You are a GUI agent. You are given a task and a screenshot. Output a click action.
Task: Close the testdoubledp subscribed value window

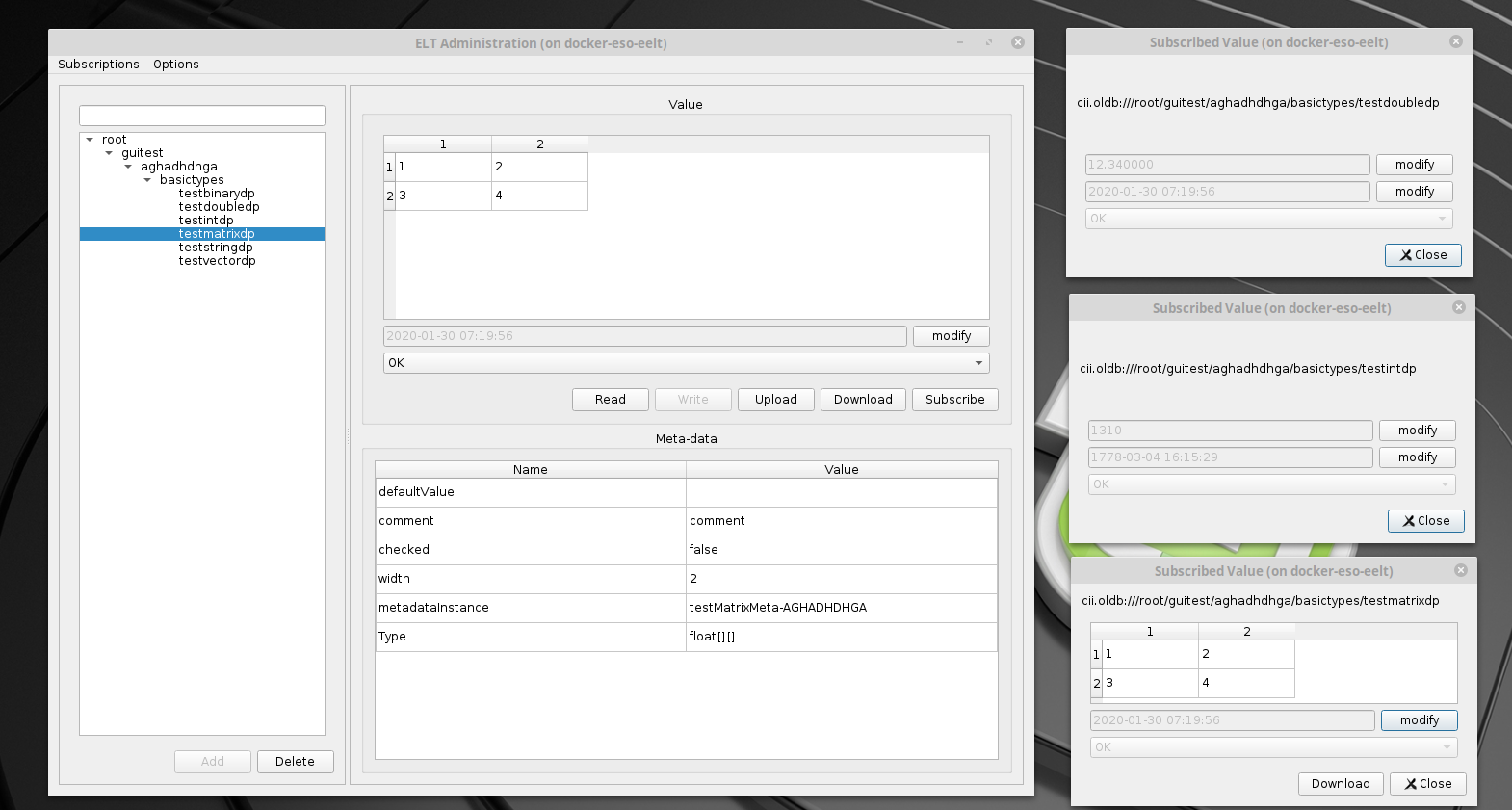(x=1422, y=255)
